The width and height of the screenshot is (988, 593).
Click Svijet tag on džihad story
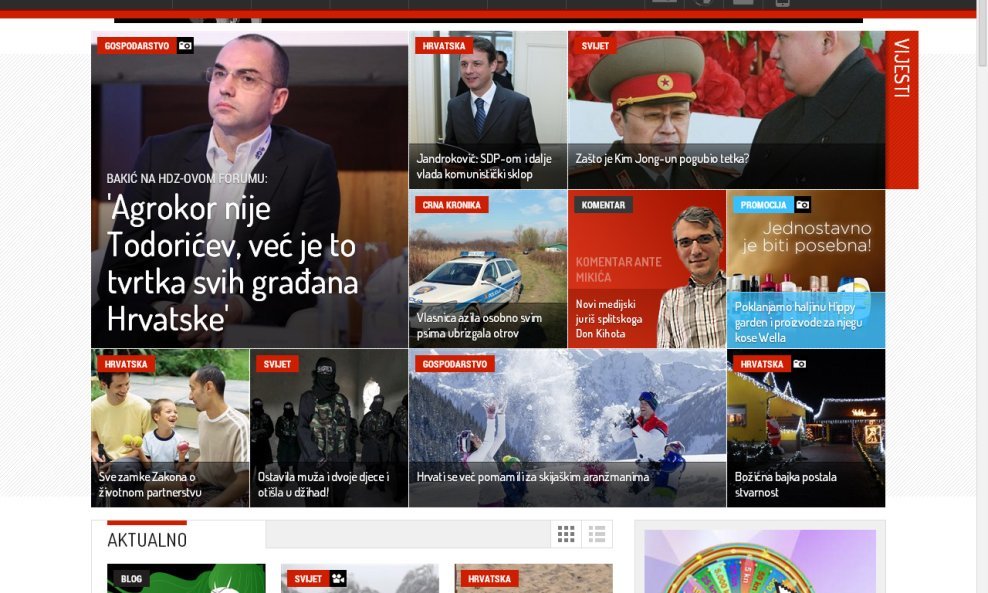[277, 364]
